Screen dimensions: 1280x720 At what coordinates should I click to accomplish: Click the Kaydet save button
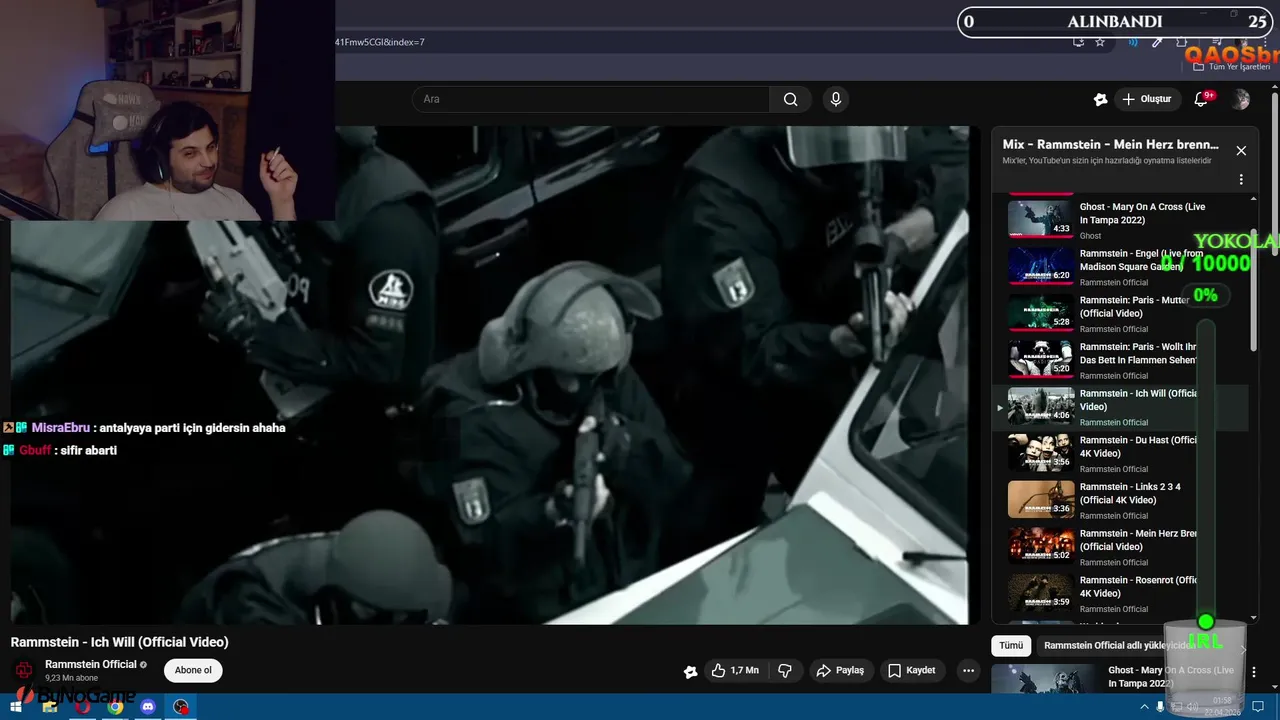click(911, 670)
